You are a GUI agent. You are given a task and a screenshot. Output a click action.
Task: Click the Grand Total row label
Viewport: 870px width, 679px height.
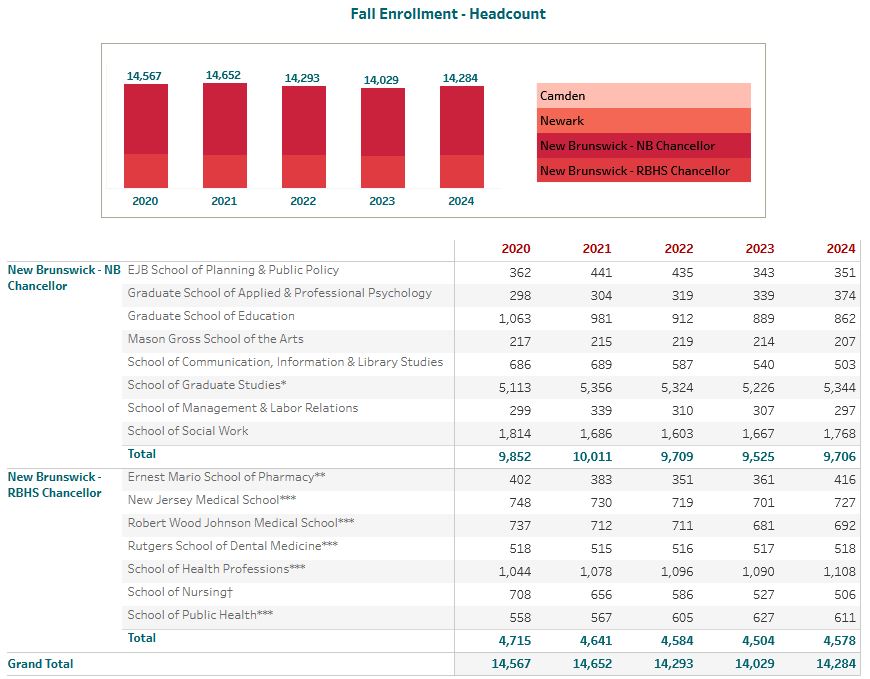click(41, 663)
